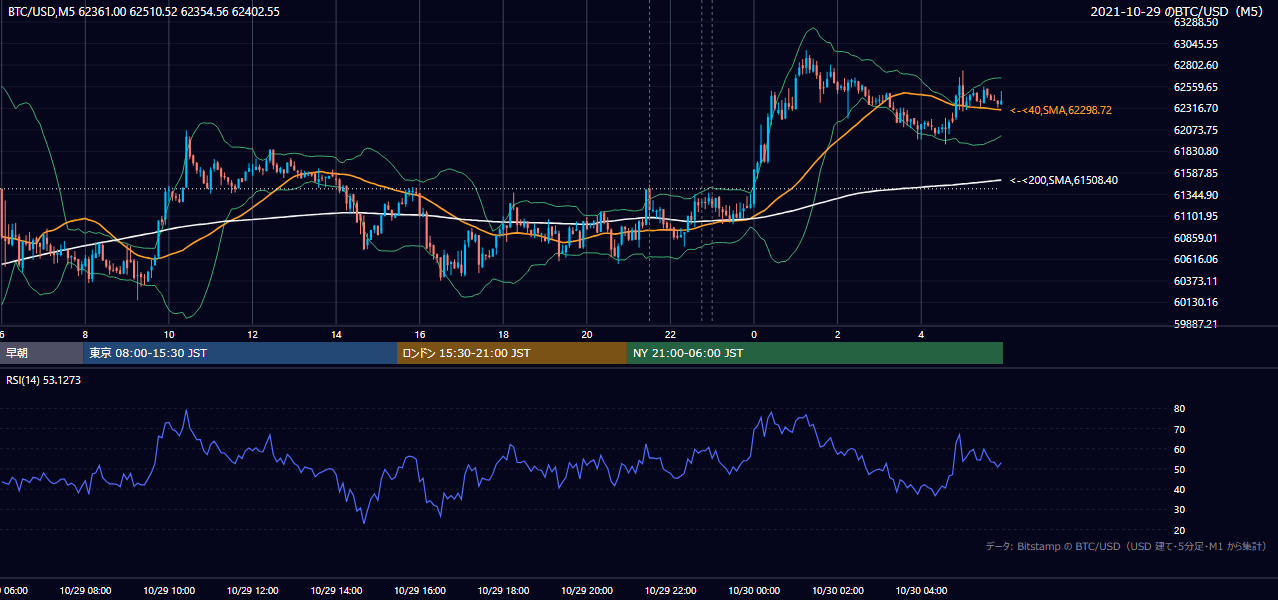The height and width of the screenshot is (600, 1278).
Task: Click the 10/29 08:00 time axis label
Action: pyautogui.click(x=85, y=590)
